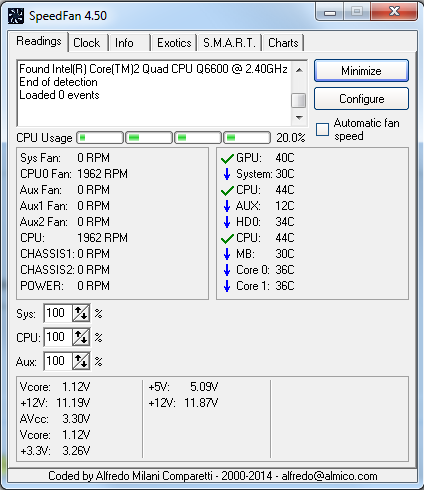Click the blue down arrow beside HD0
Viewport: 424px width, 490px height.
coord(227,222)
